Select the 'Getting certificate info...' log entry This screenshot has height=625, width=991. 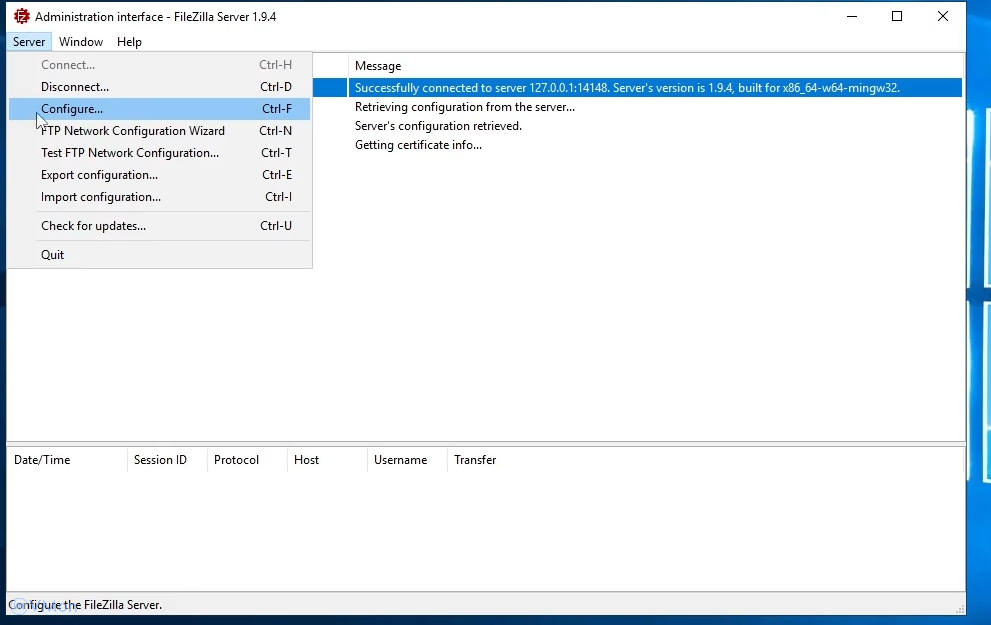(x=418, y=145)
